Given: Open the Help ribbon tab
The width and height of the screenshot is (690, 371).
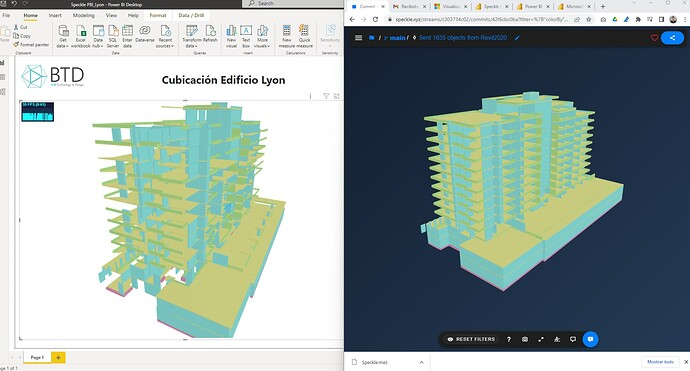Looking at the screenshot, I should [x=133, y=15].
